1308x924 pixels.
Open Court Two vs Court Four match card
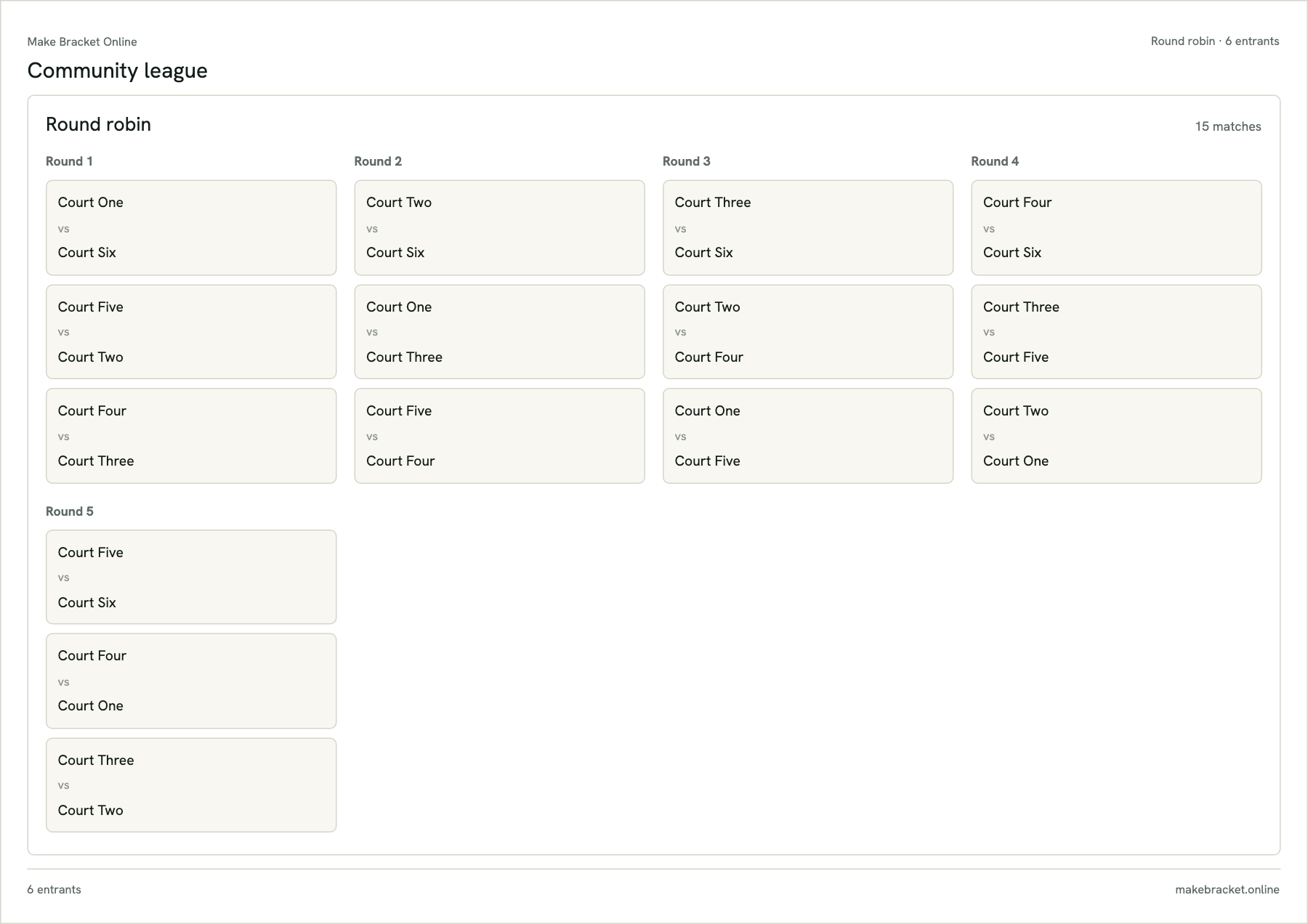click(x=808, y=332)
